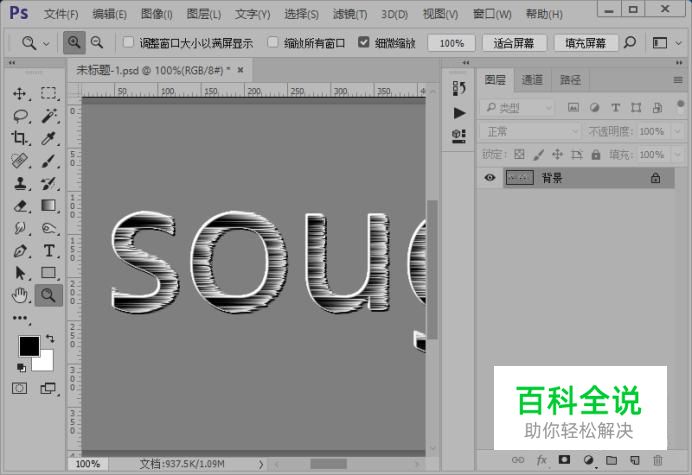The height and width of the screenshot is (475, 692).
Task: Open the Filter menu
Action: pos(350,14)
